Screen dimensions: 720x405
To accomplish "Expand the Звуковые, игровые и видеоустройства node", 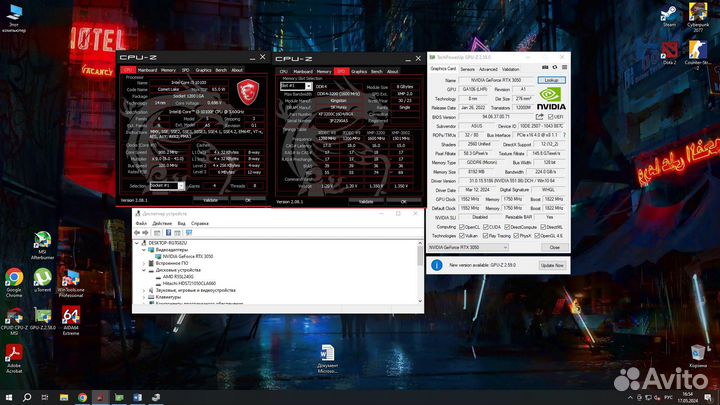I will (144, 290).
